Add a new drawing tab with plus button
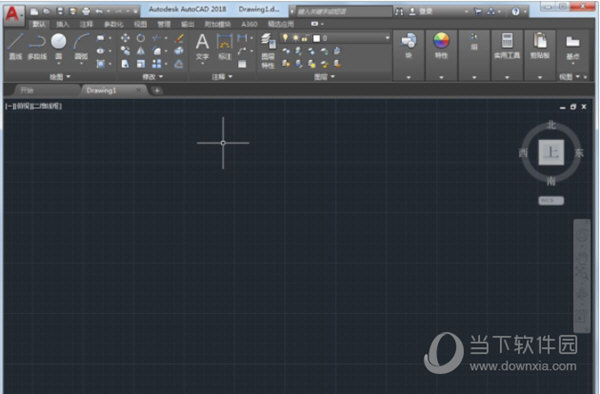Image resolution: width=600 pixels, height=394 pixels. click(157, 91)
